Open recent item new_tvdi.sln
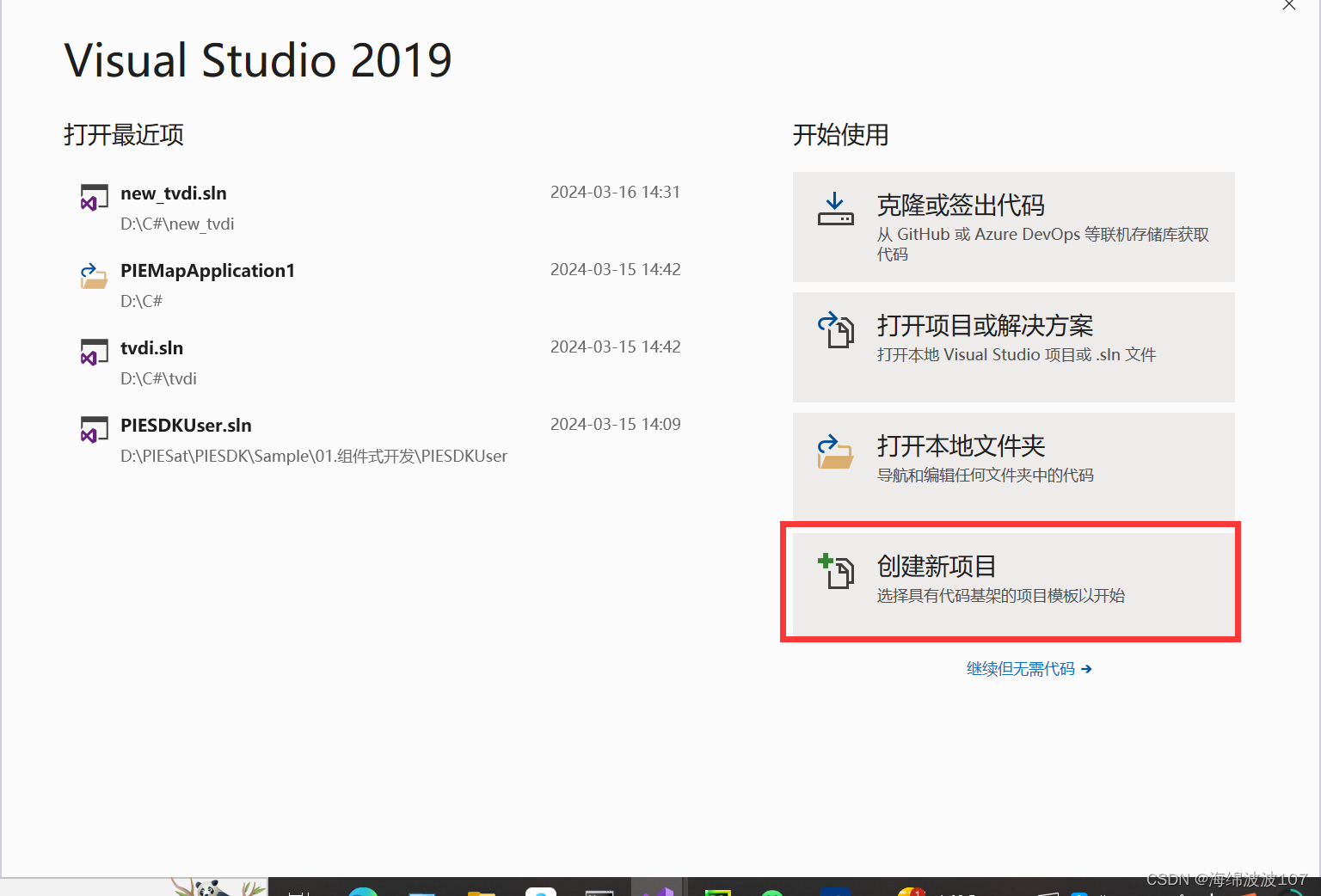The width and height of the screenshot is (1321, 896). (x=174, y=193)
